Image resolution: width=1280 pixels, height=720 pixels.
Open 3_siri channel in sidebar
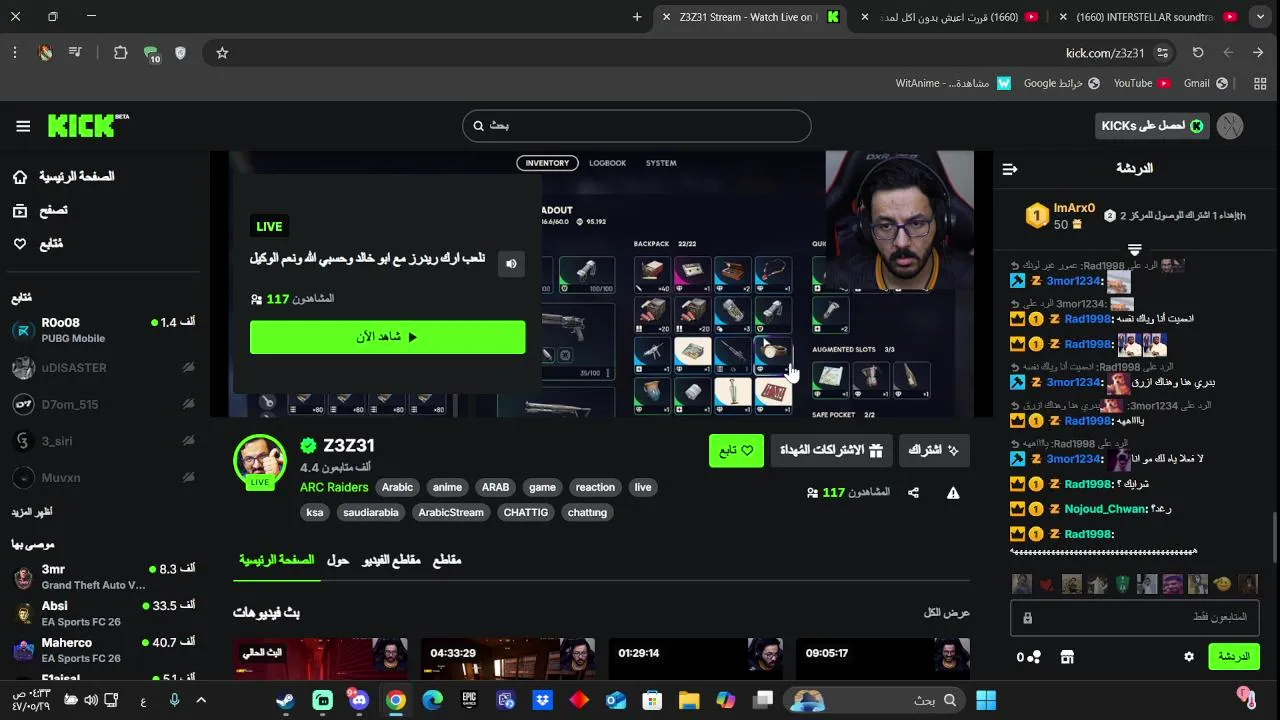(103, 441)
